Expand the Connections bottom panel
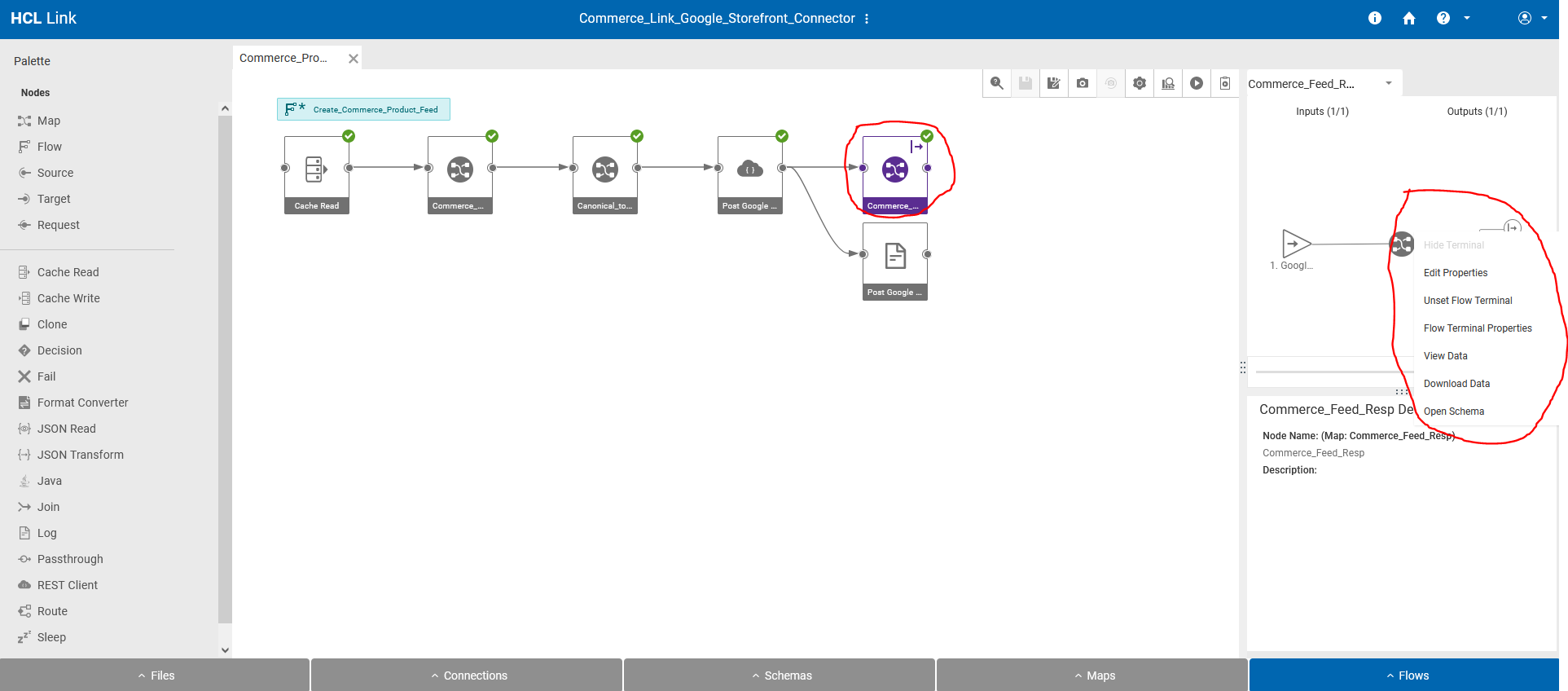This screenshot has width=1568, height=691. pyautogui.click(x=467, y=676)
